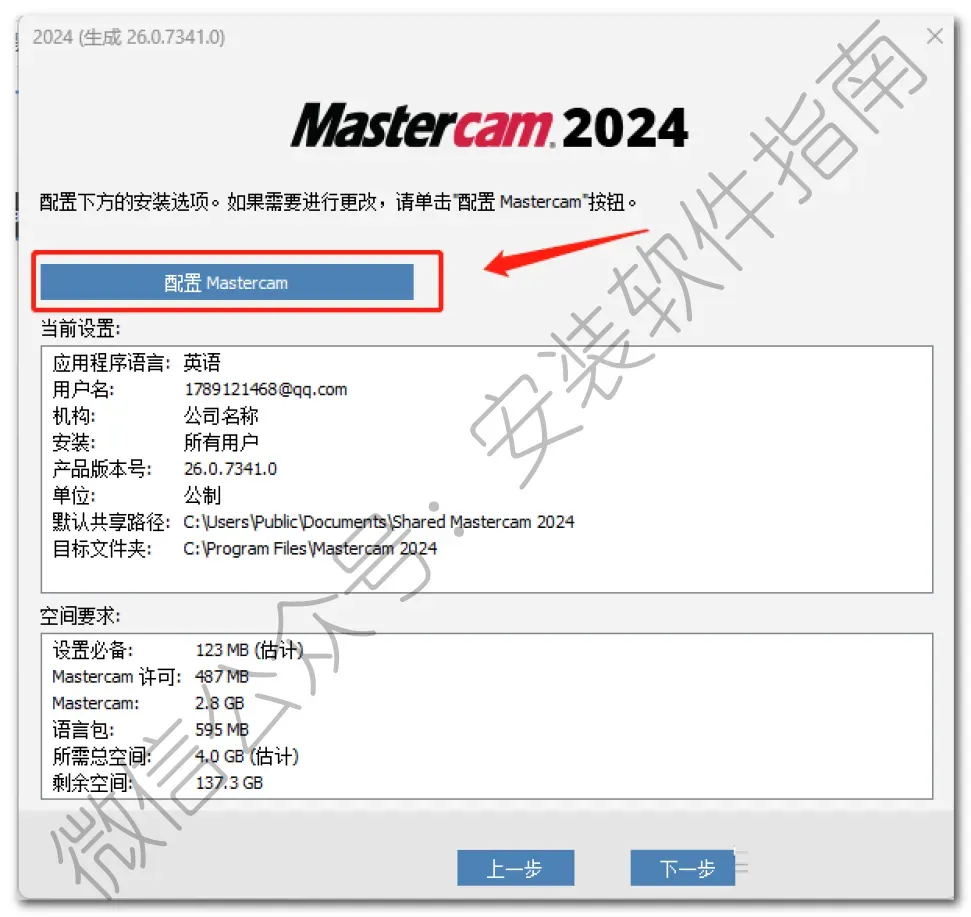Click the Mastercam 许可 487 MB line
Image resolution: width=971 pixels, height=917 pixels.
pyautogui.click(x=150, y=677)
